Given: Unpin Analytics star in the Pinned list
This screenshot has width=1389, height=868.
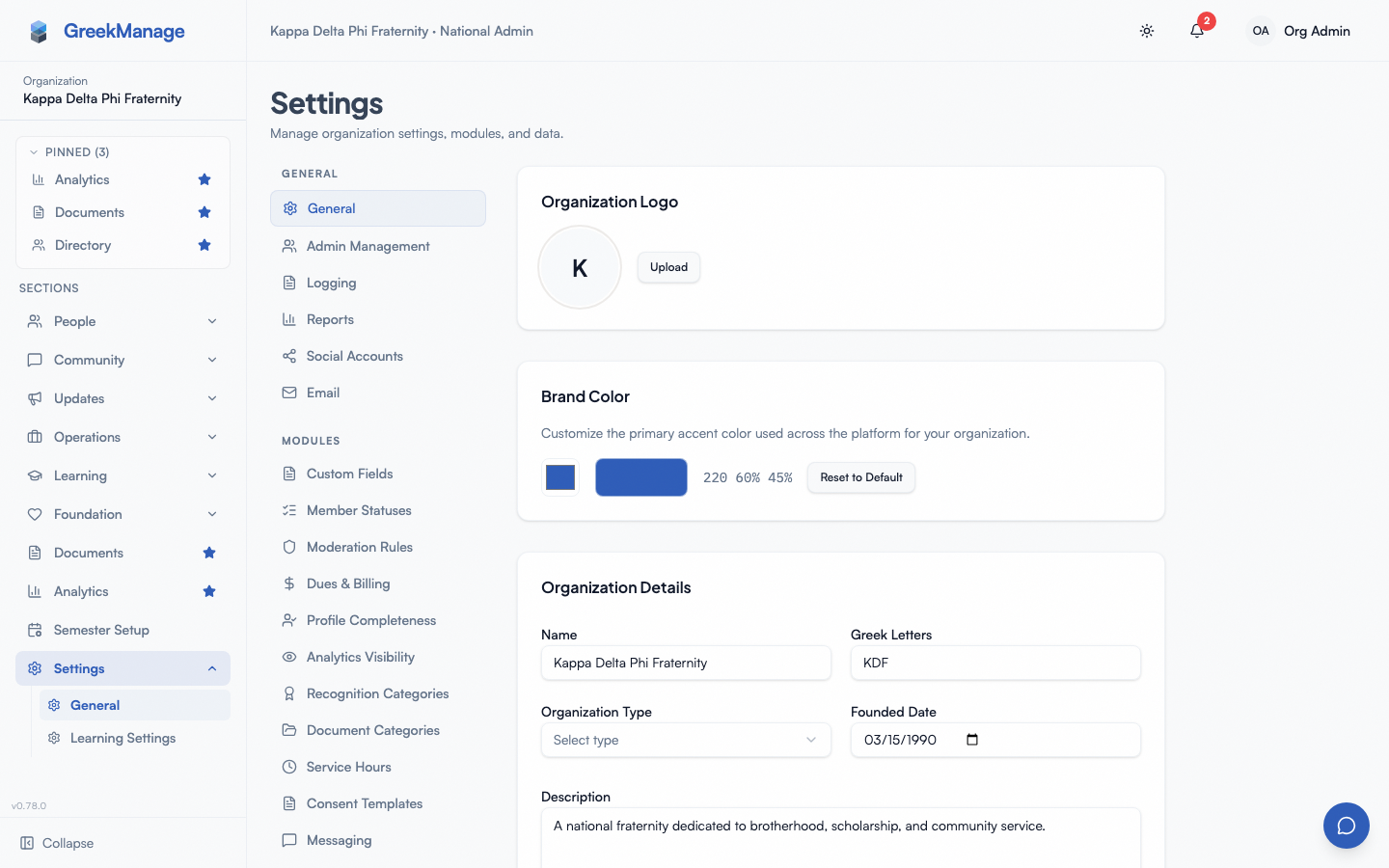Looking at the screenshot, I should [x=204, y=179].
